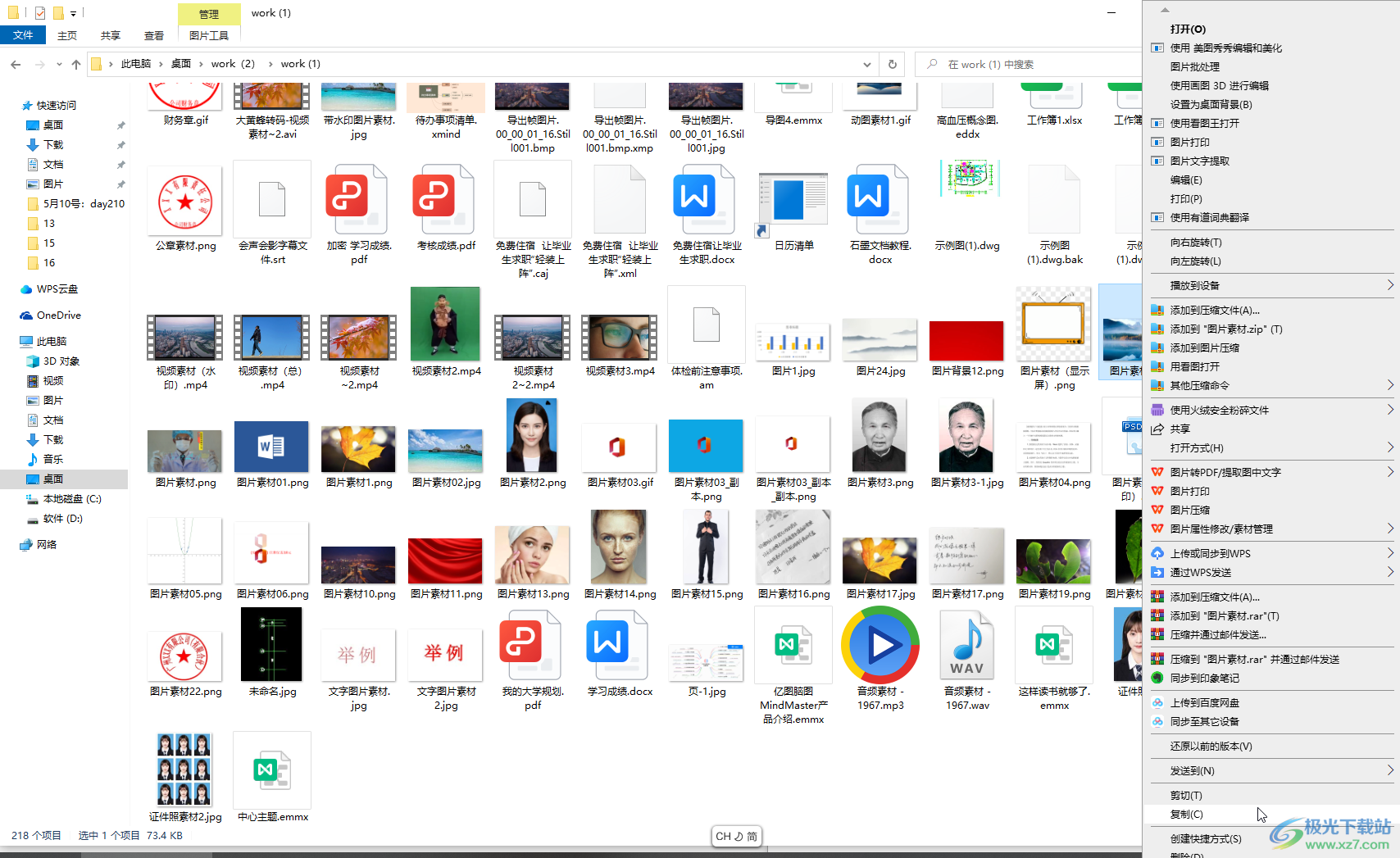Click the CH 简 input method indicator
The image size is (1400, 858).
[x=736, y=836]
